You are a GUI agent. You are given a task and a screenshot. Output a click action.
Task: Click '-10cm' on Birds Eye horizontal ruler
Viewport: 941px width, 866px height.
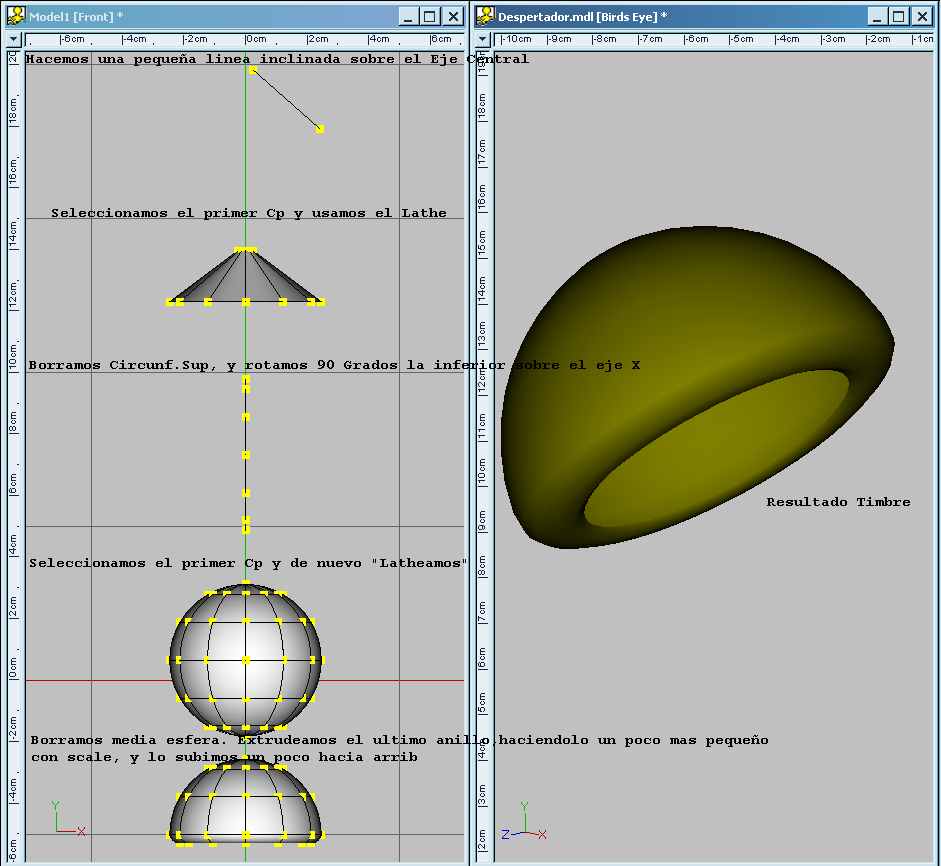click(x=516, y=39)
